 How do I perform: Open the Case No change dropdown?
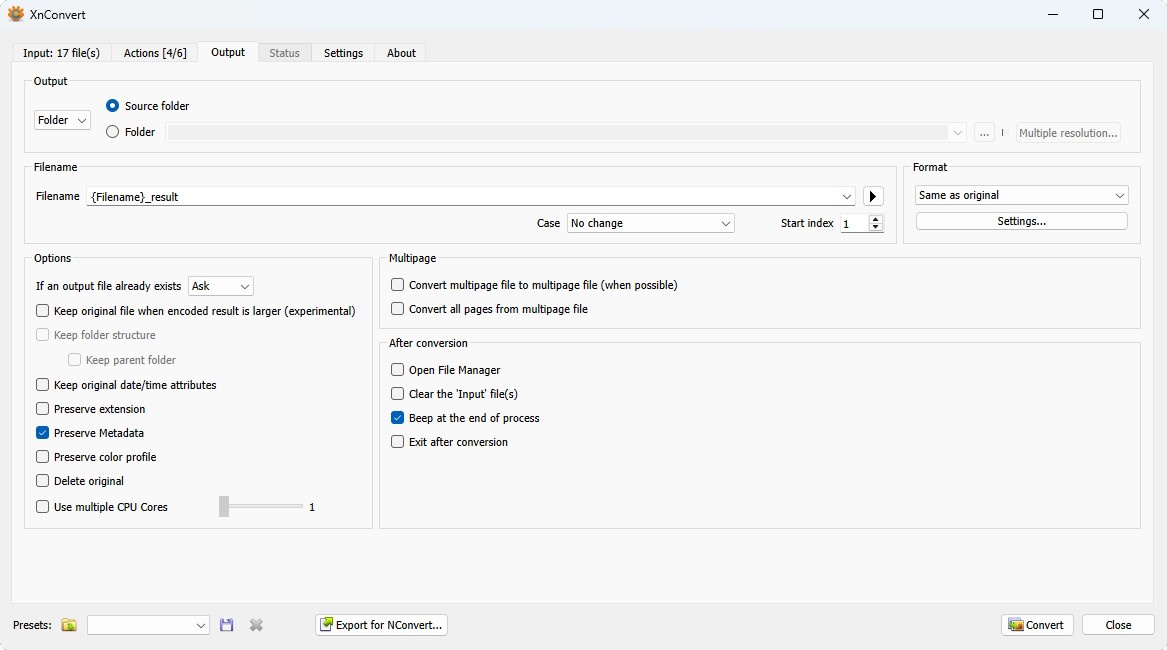point(650,223)
